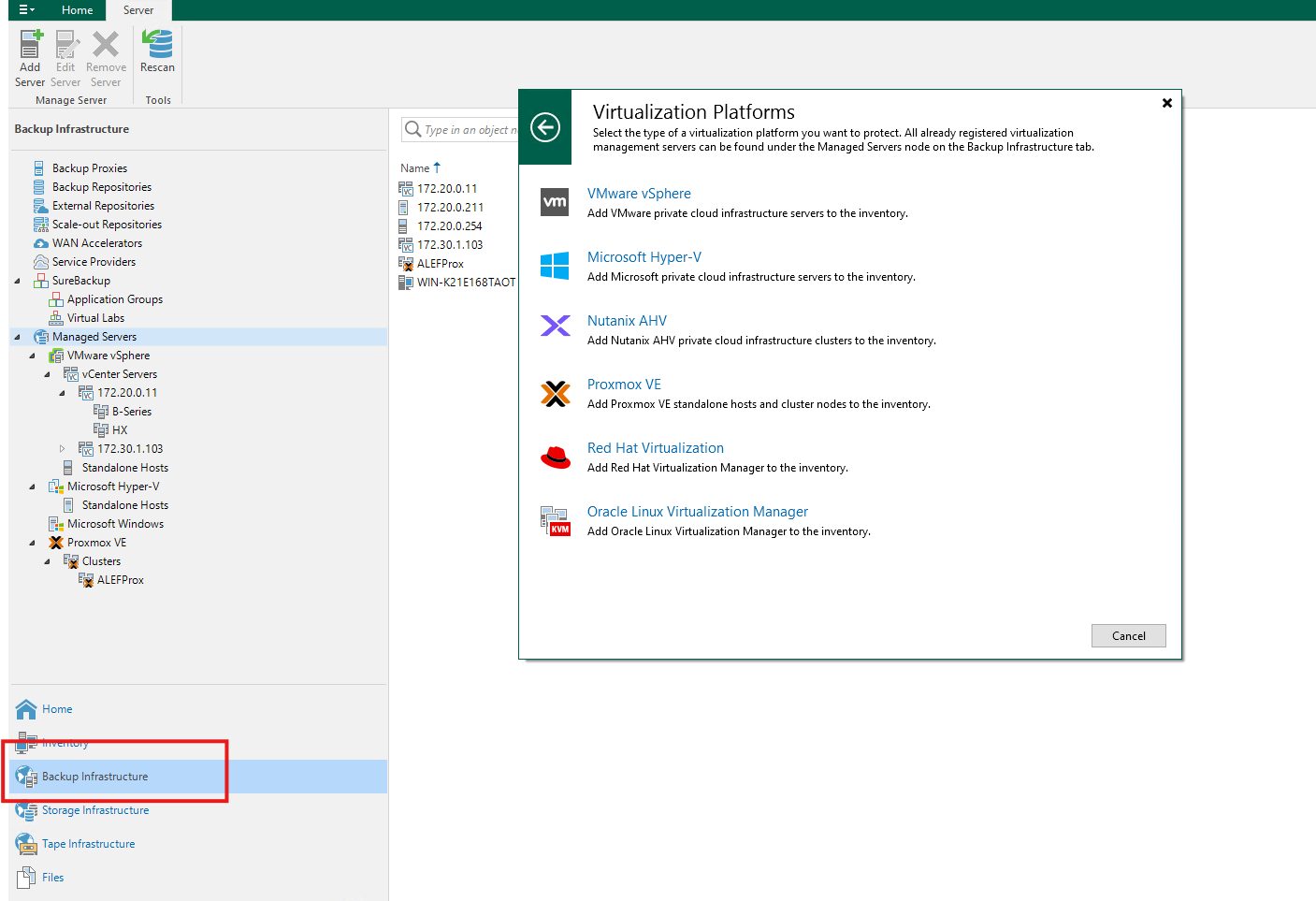Click the Files navigation icon
The height and width of the screenshot is (901, 1316).
[26, 878]
